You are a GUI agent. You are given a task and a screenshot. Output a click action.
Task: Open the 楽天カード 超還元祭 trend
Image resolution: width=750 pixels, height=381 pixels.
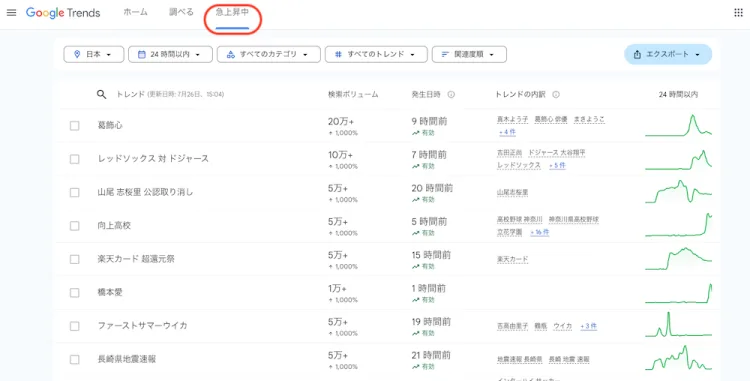[x=136, y=259]
